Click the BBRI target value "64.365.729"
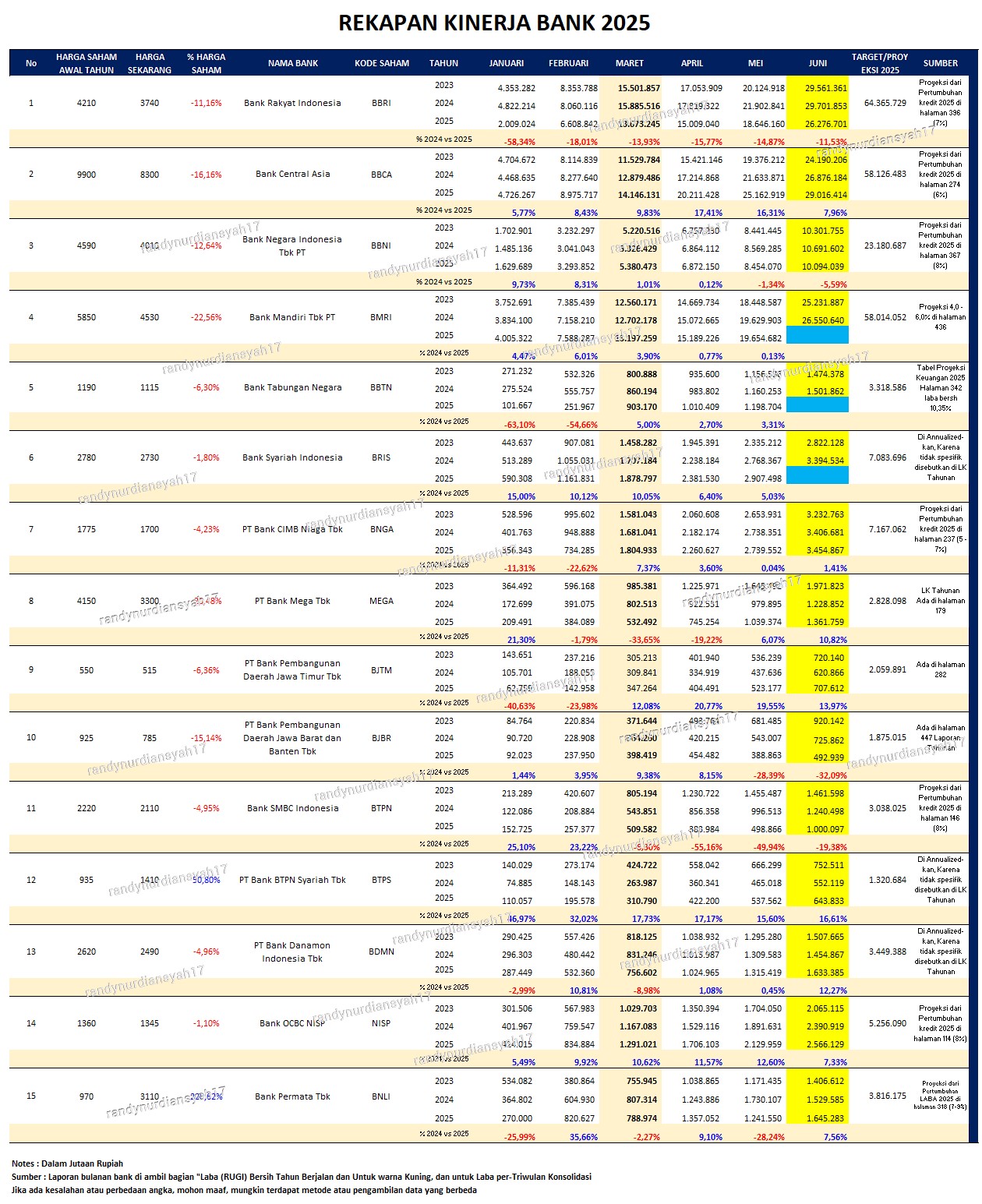Viewport: 982px width, 1204px height. coord(885,103)
